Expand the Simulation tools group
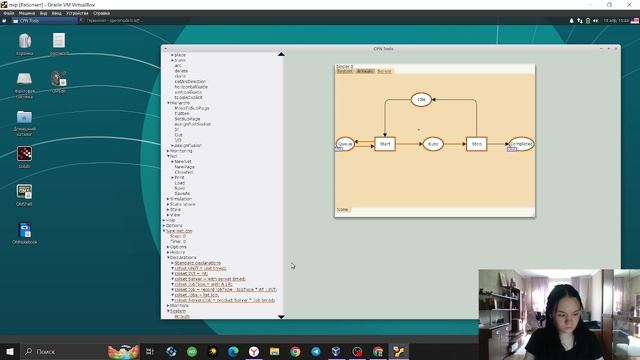640x360 pixels. pos(168,199)
